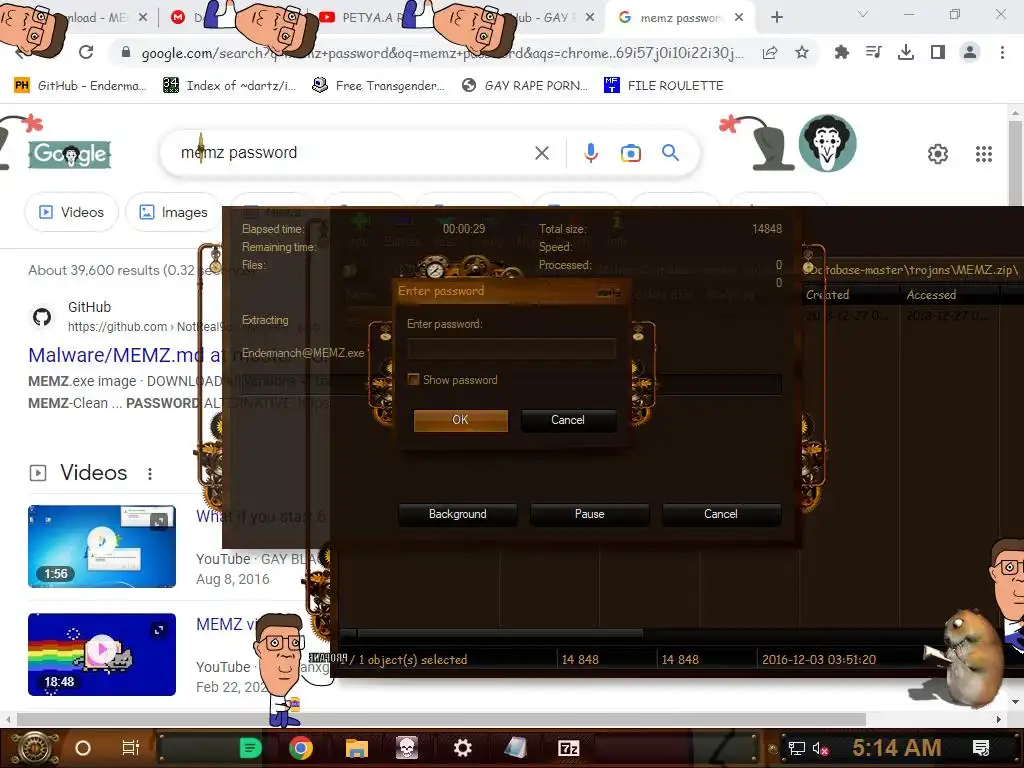This screenshot has width=1024, height=768.
Task: Sort by Accessed column in 7-Zip
Action: [950, 295]
